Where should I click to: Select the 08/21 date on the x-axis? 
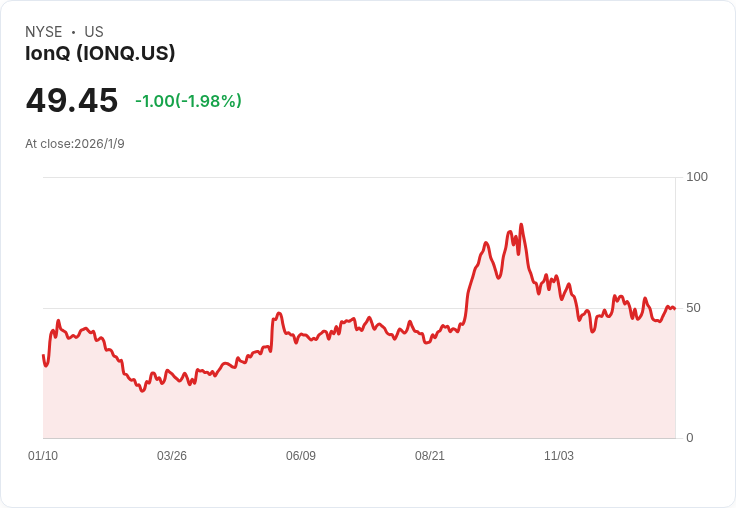pyautogui.click(x=430, y=456)
